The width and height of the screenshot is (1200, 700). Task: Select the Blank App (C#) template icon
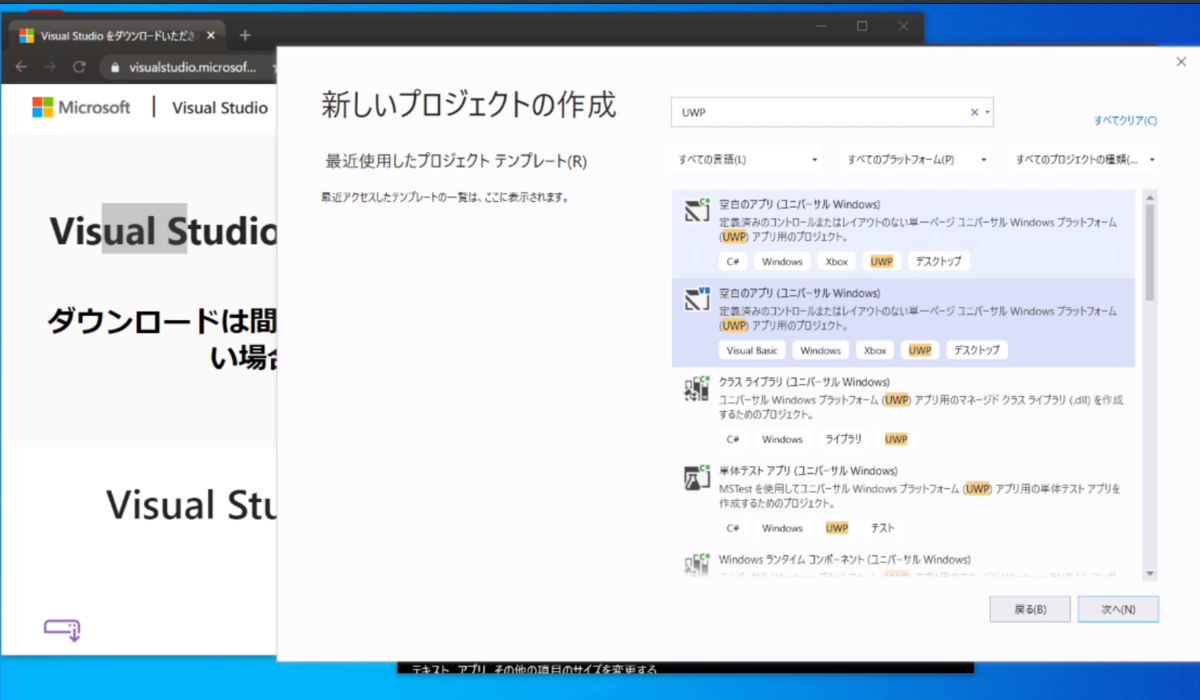click(x=695, y=210)
